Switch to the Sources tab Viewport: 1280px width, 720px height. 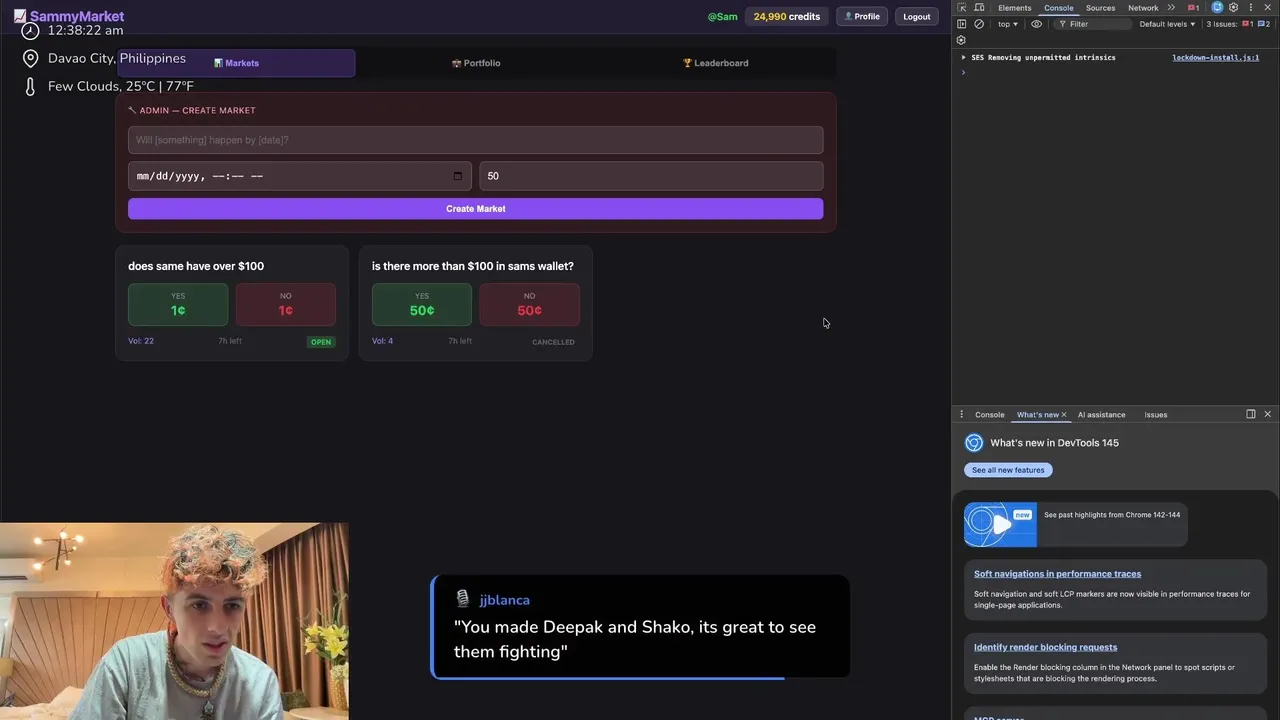pyautogui.click(x=1100, y=8)
